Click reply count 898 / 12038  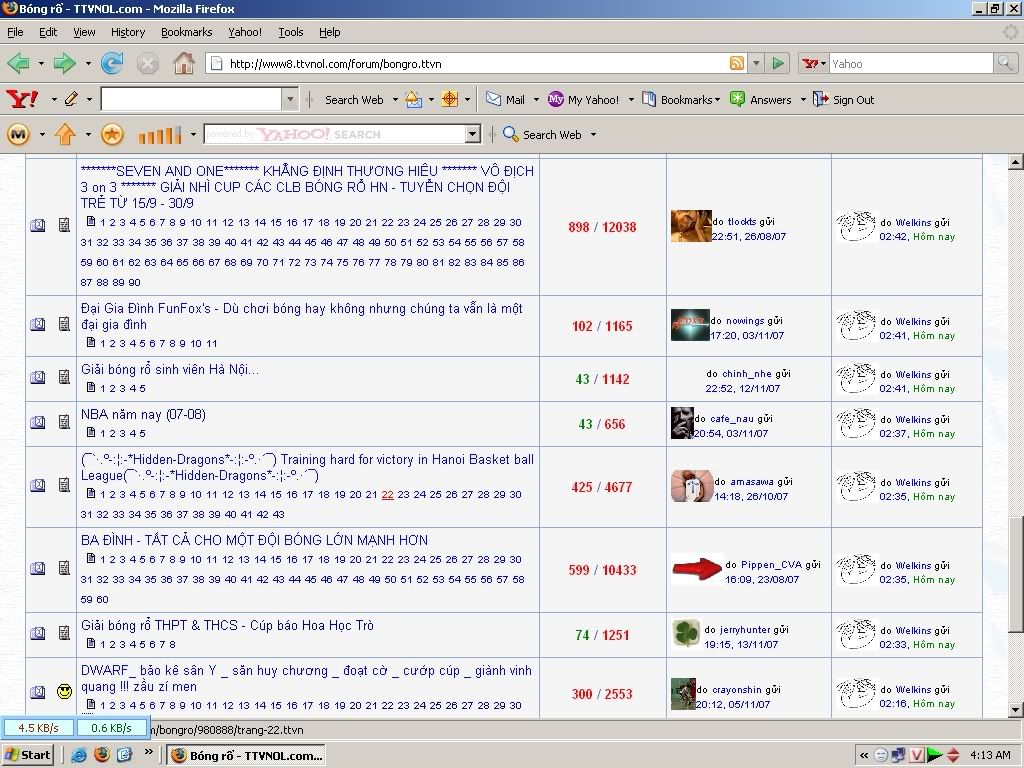[x=601, y=227]
